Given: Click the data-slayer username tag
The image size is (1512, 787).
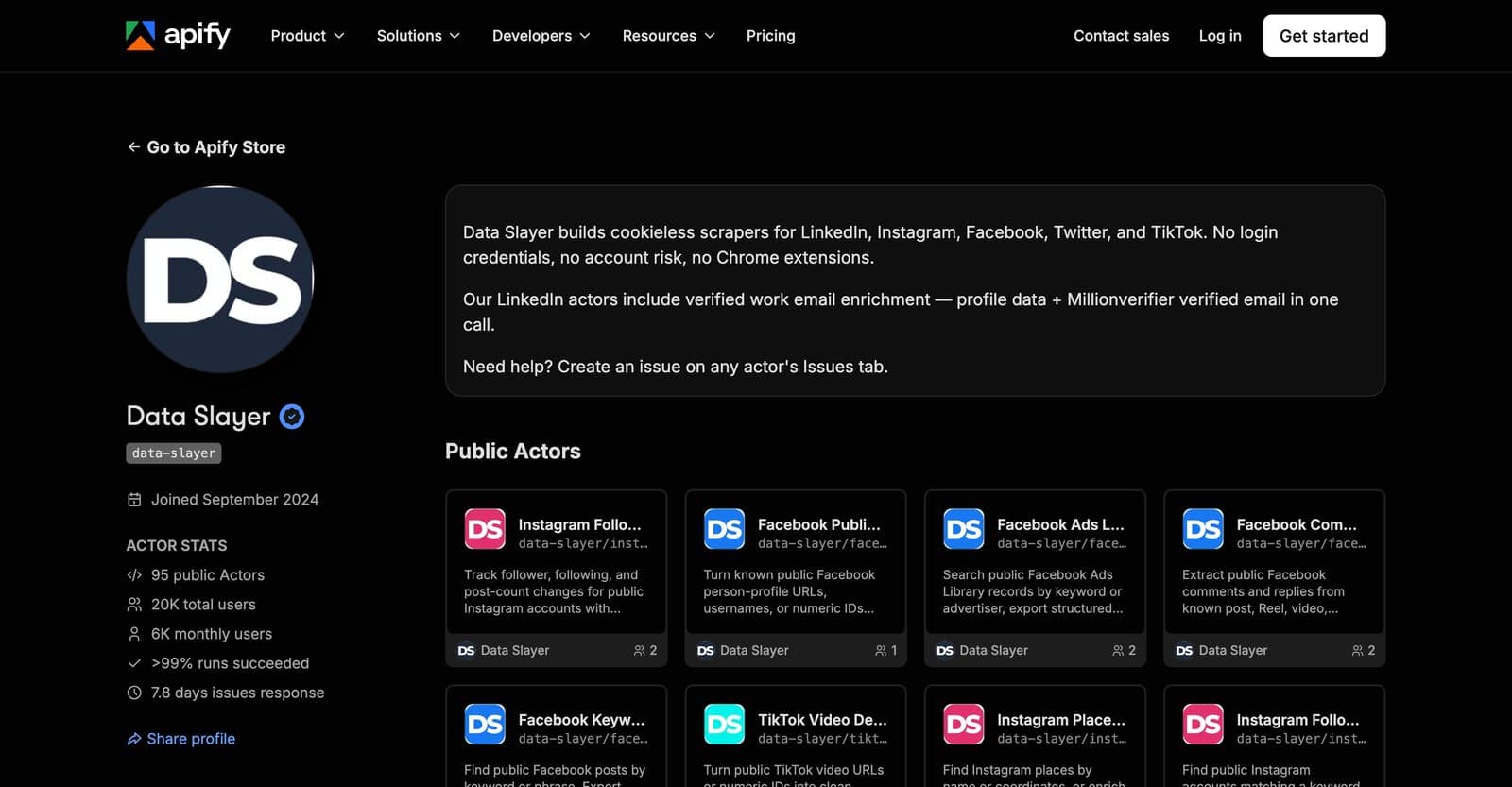Looking at the screenshot, I should point(174,453).
